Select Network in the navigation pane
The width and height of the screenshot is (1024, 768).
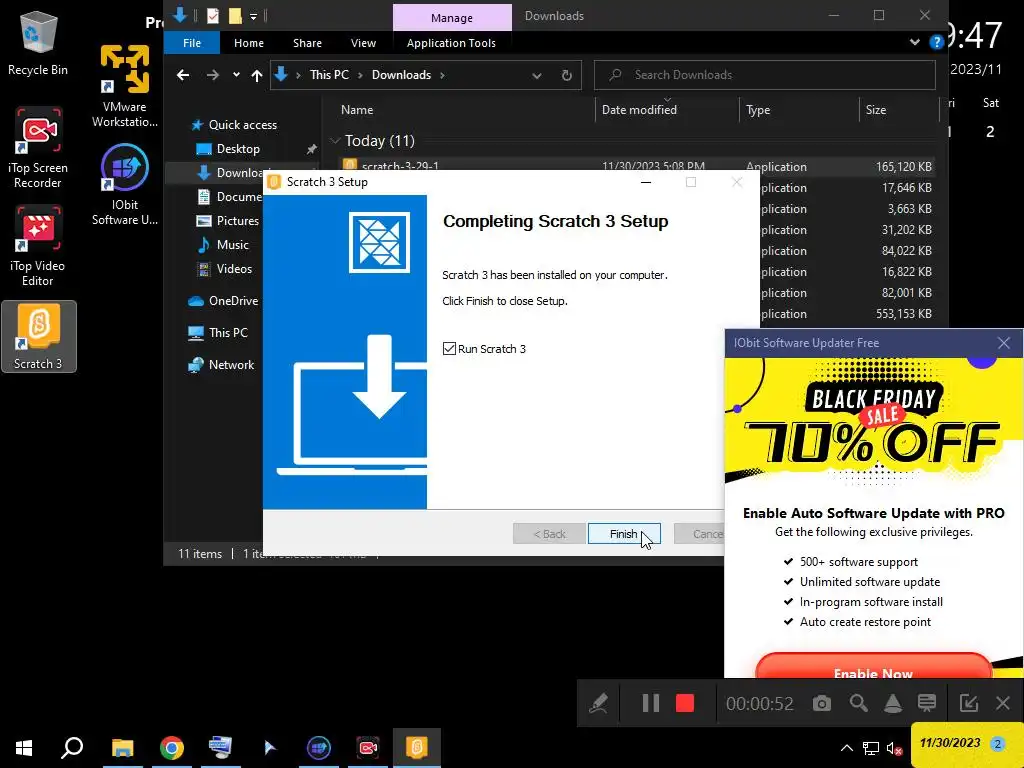tap(231, 365)
